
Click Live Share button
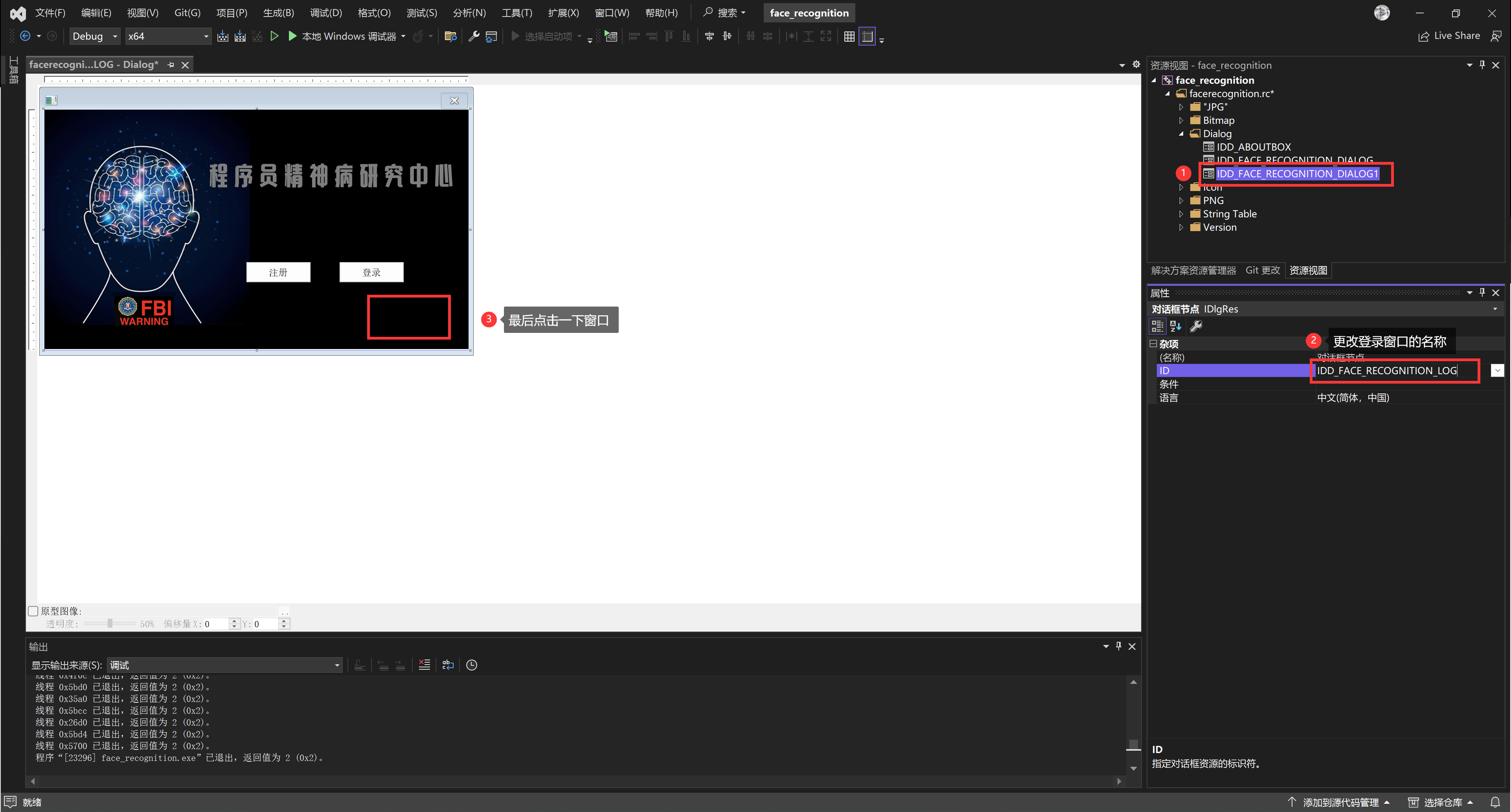[x=1449, y=37]
